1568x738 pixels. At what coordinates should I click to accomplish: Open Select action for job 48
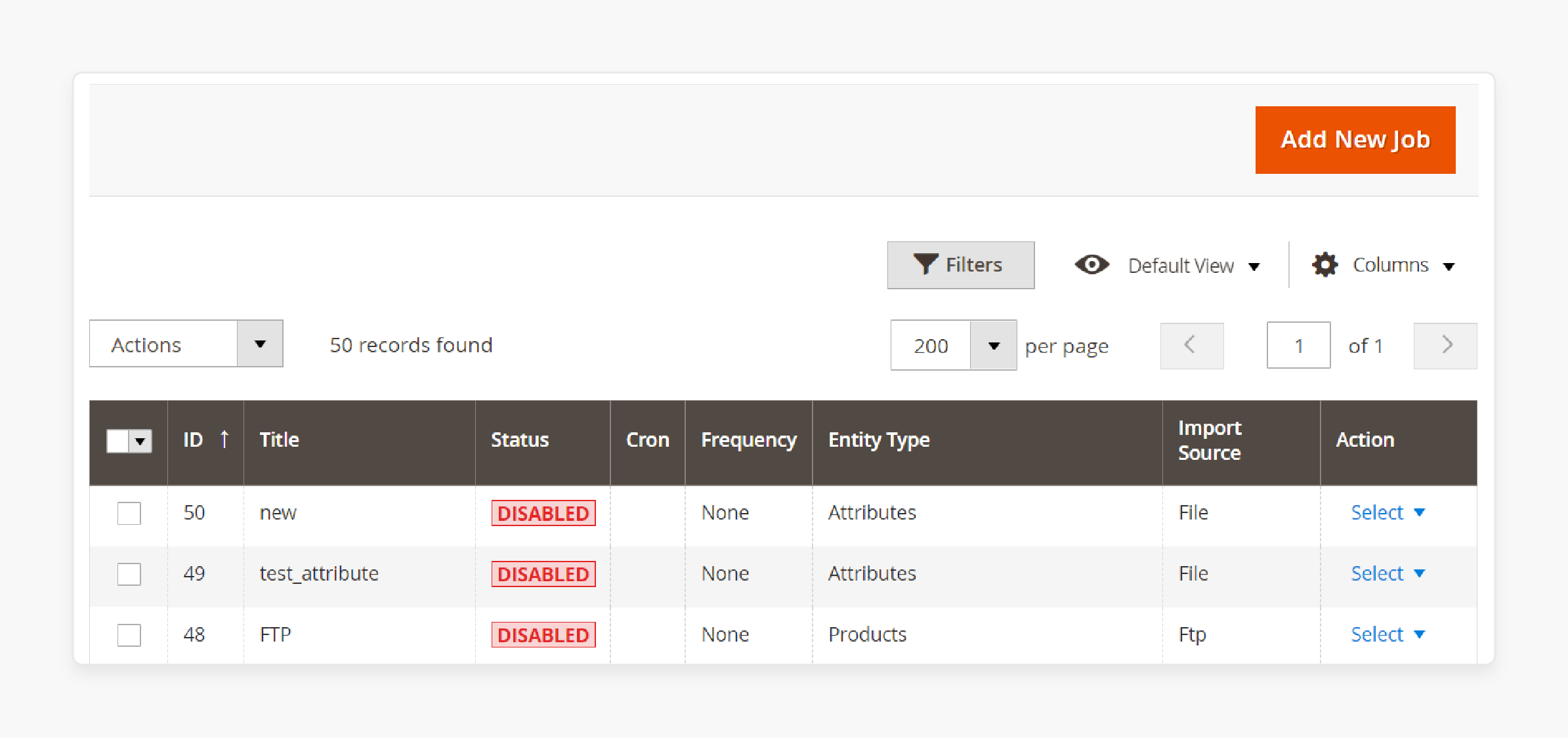coord(1388,634)
